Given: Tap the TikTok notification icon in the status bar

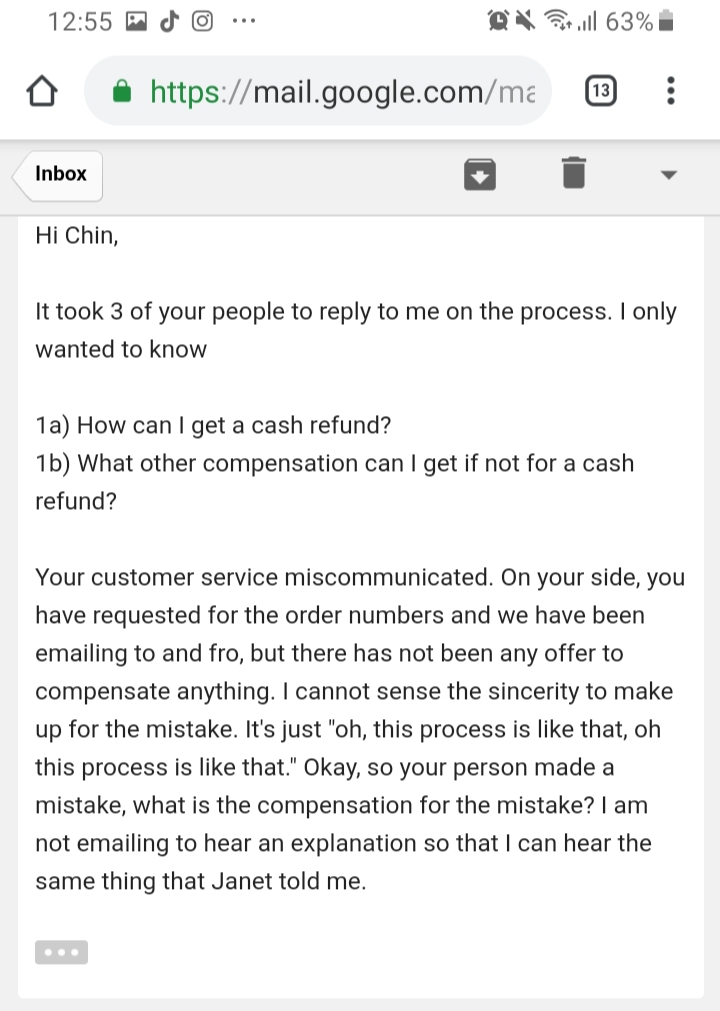Looking at the screenshot, I should (x=169, y=21).
